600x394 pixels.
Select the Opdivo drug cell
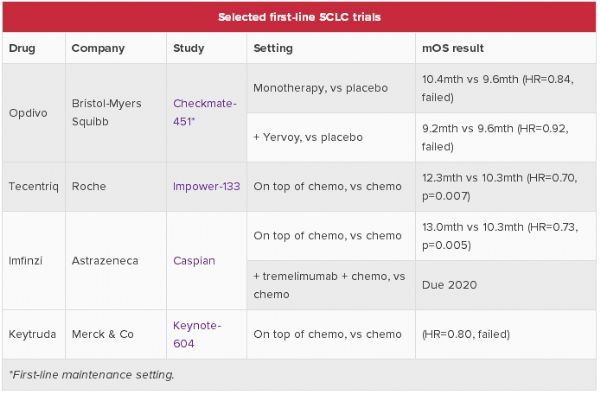pyautogui.click(x=34, y=113)
